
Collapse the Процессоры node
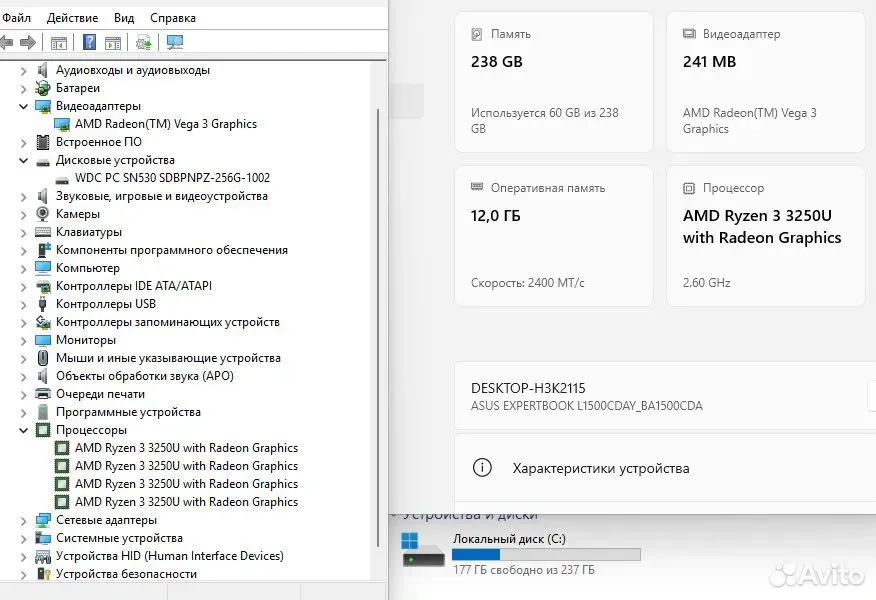[23, 430]
